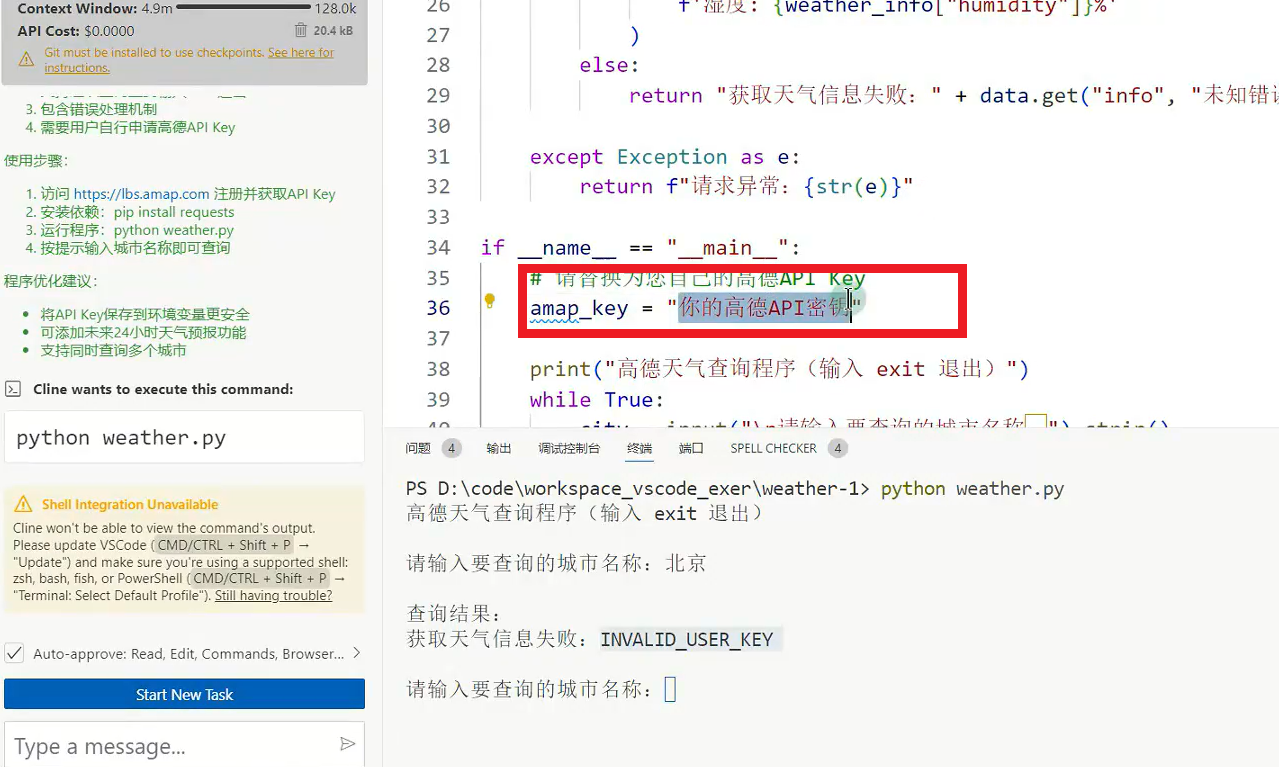Click line number 38 in the gutter
Screen dimensions: 1279x767
click(x=438, y=369)
